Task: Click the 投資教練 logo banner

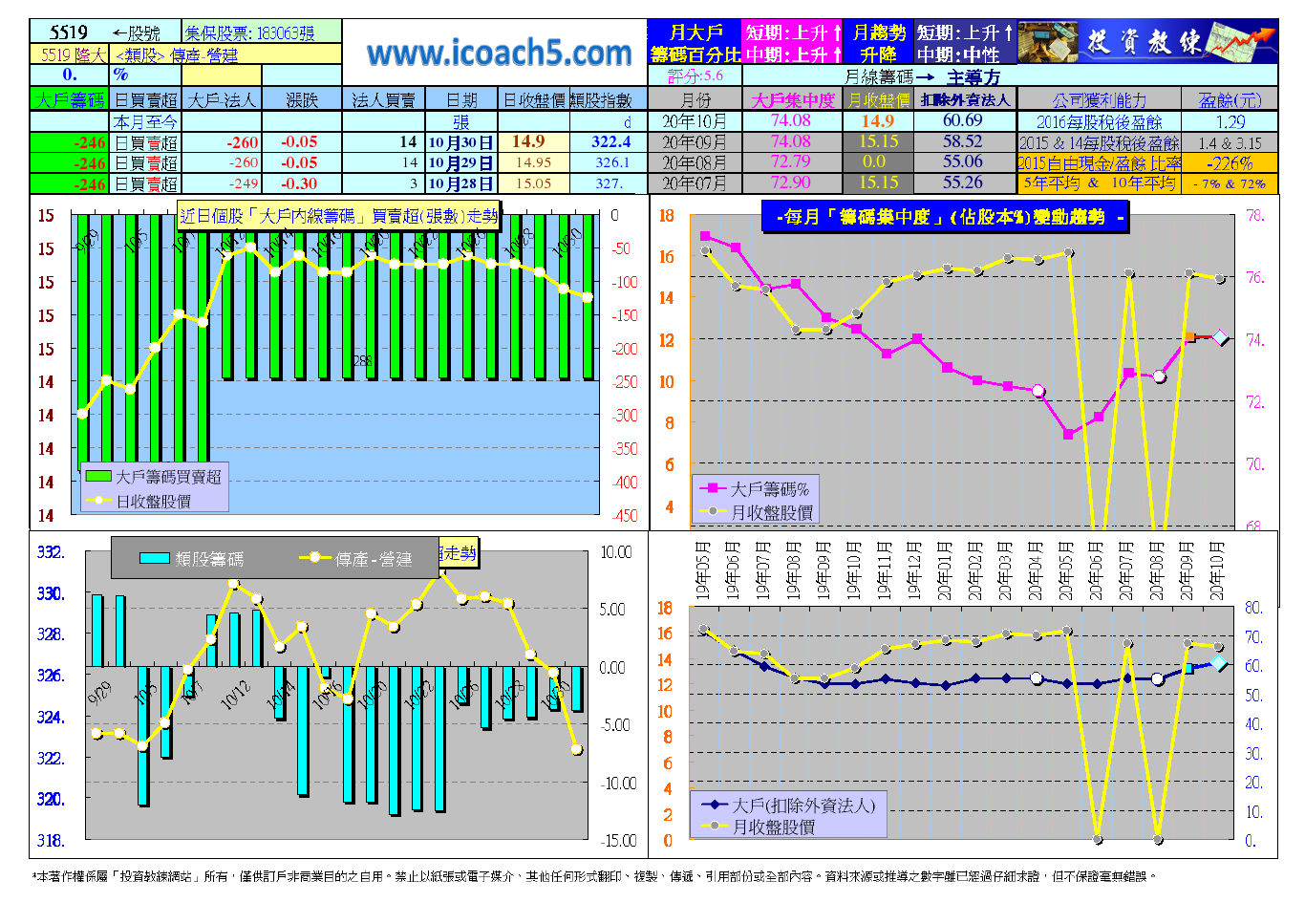Action: 1146,42
